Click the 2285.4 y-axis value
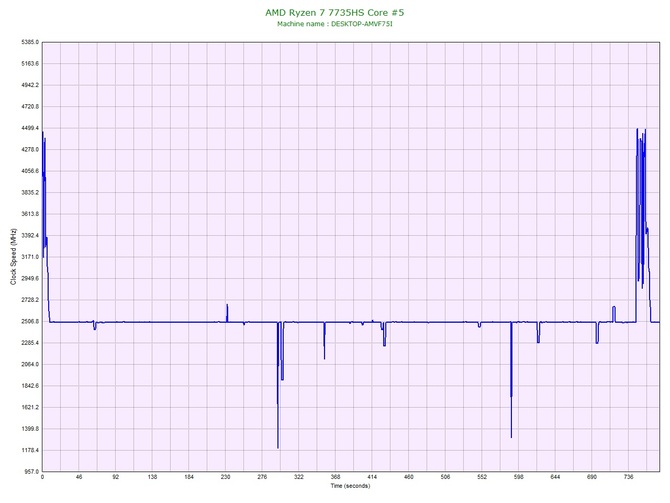Screen dimensions: 670x503 [x=30, y=343]
